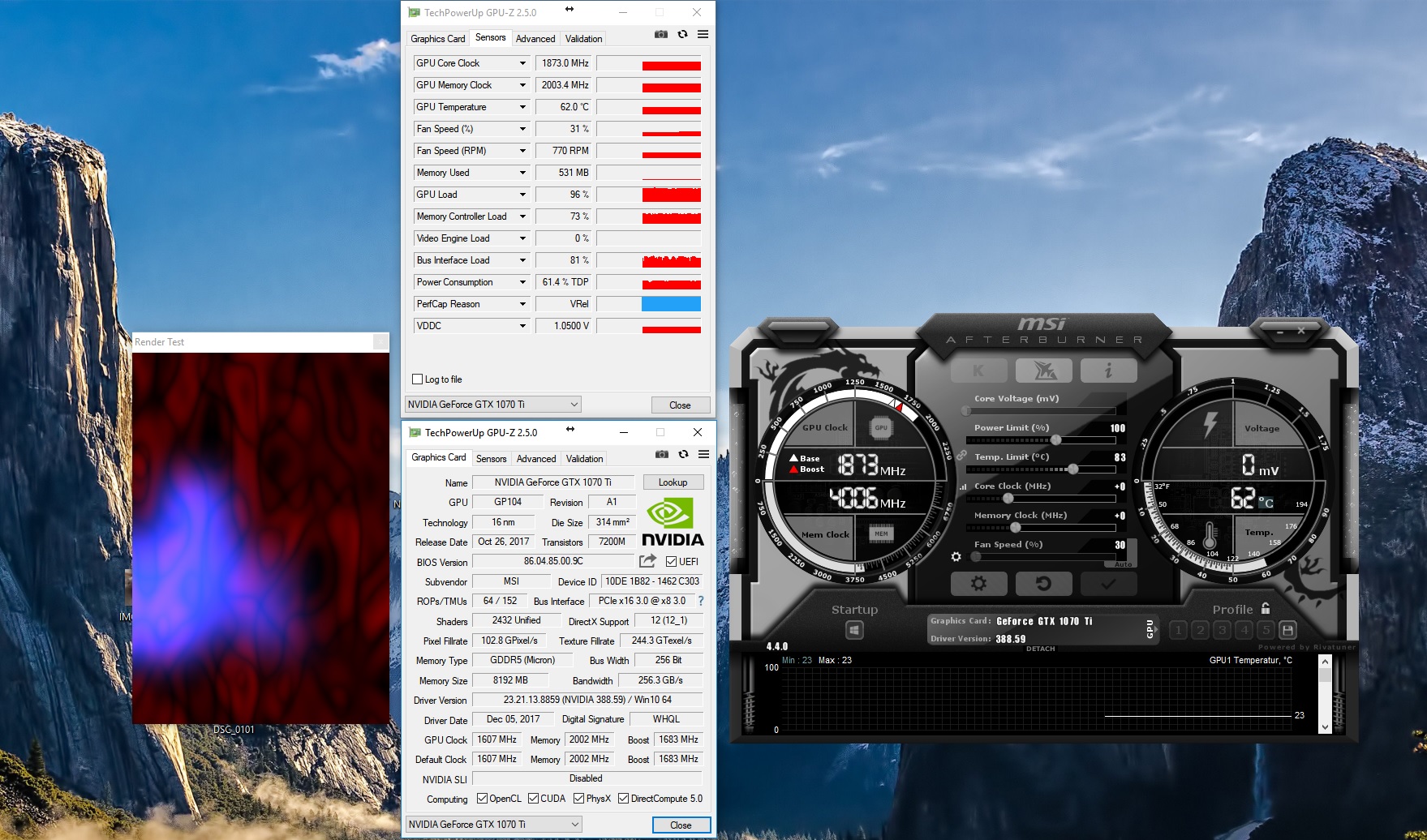Click the camera icon in GPU-Z Graphics Card window
The image size is (1427, 840).
[662, 454]
